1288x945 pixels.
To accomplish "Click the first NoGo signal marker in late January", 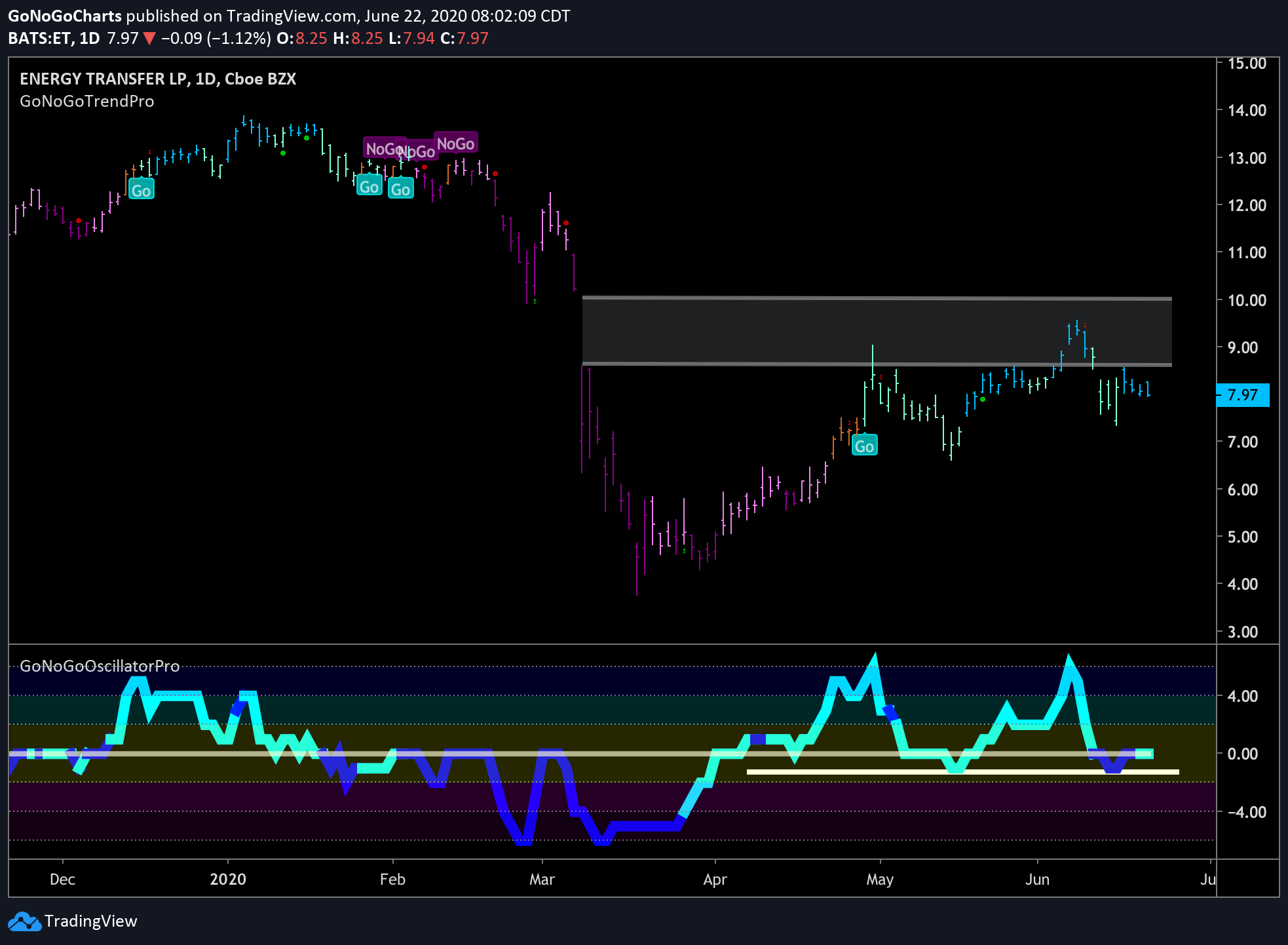I will [x=384, y=149].
